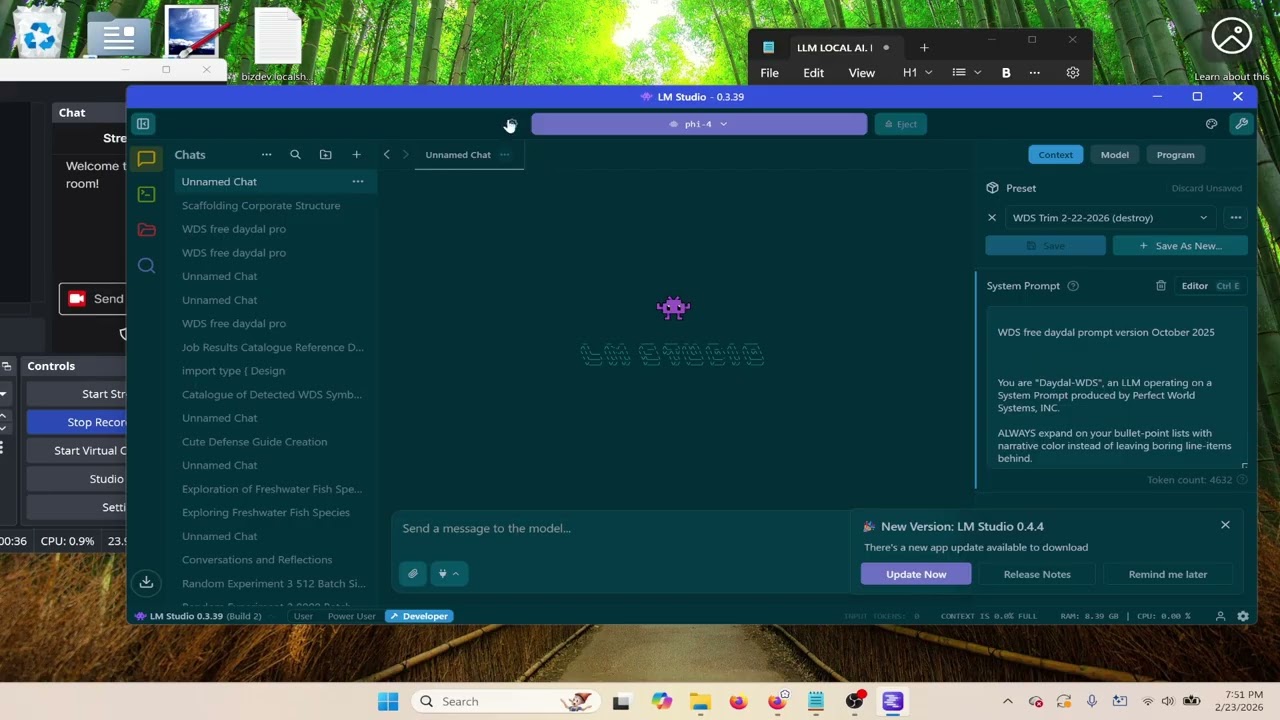Attach a file with the paperclip icon
The image size is (1280, 720).
coord(413,574)
